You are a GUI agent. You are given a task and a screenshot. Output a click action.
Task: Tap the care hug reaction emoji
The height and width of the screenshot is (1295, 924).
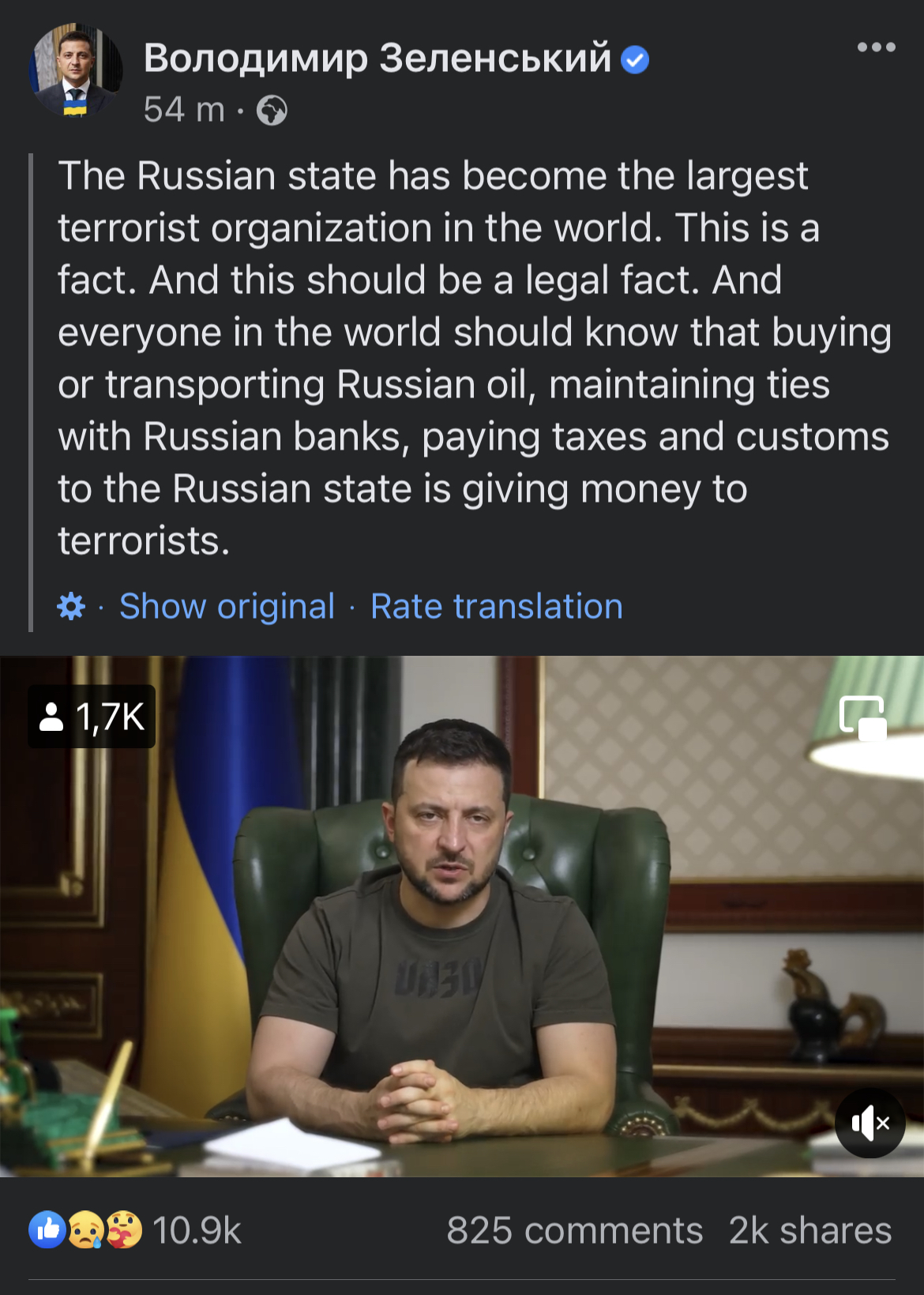click(123, 1229)
